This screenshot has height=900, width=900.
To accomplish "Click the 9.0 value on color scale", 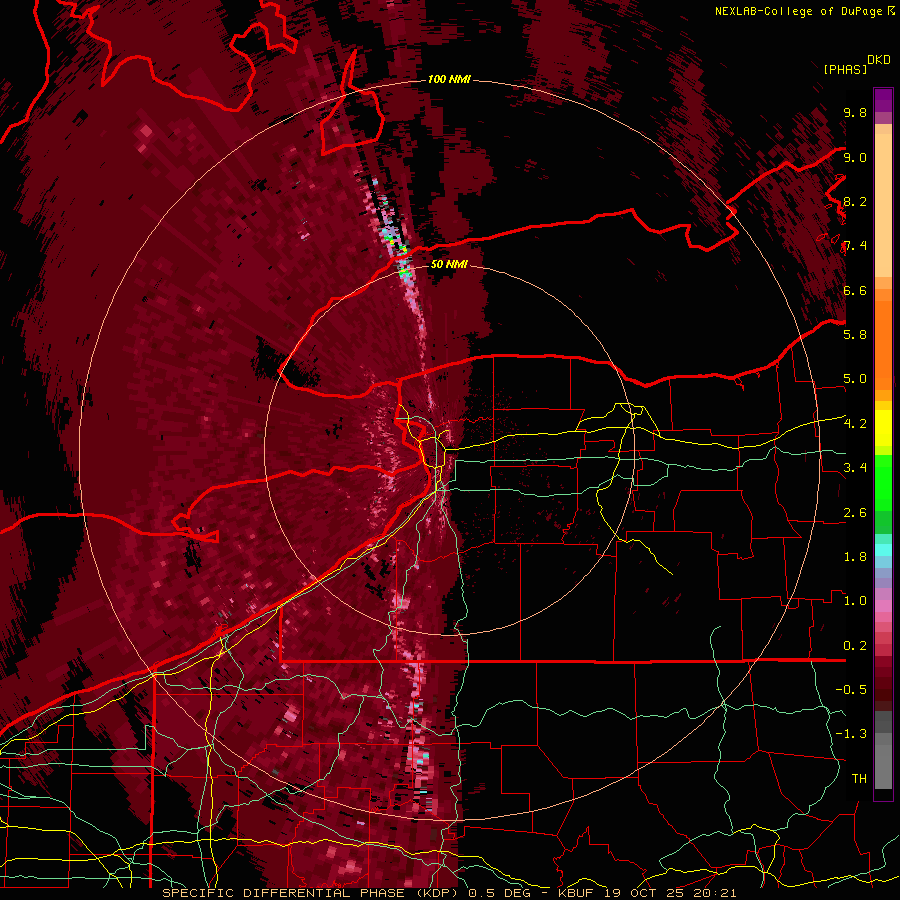I will (x=855, y=157).
